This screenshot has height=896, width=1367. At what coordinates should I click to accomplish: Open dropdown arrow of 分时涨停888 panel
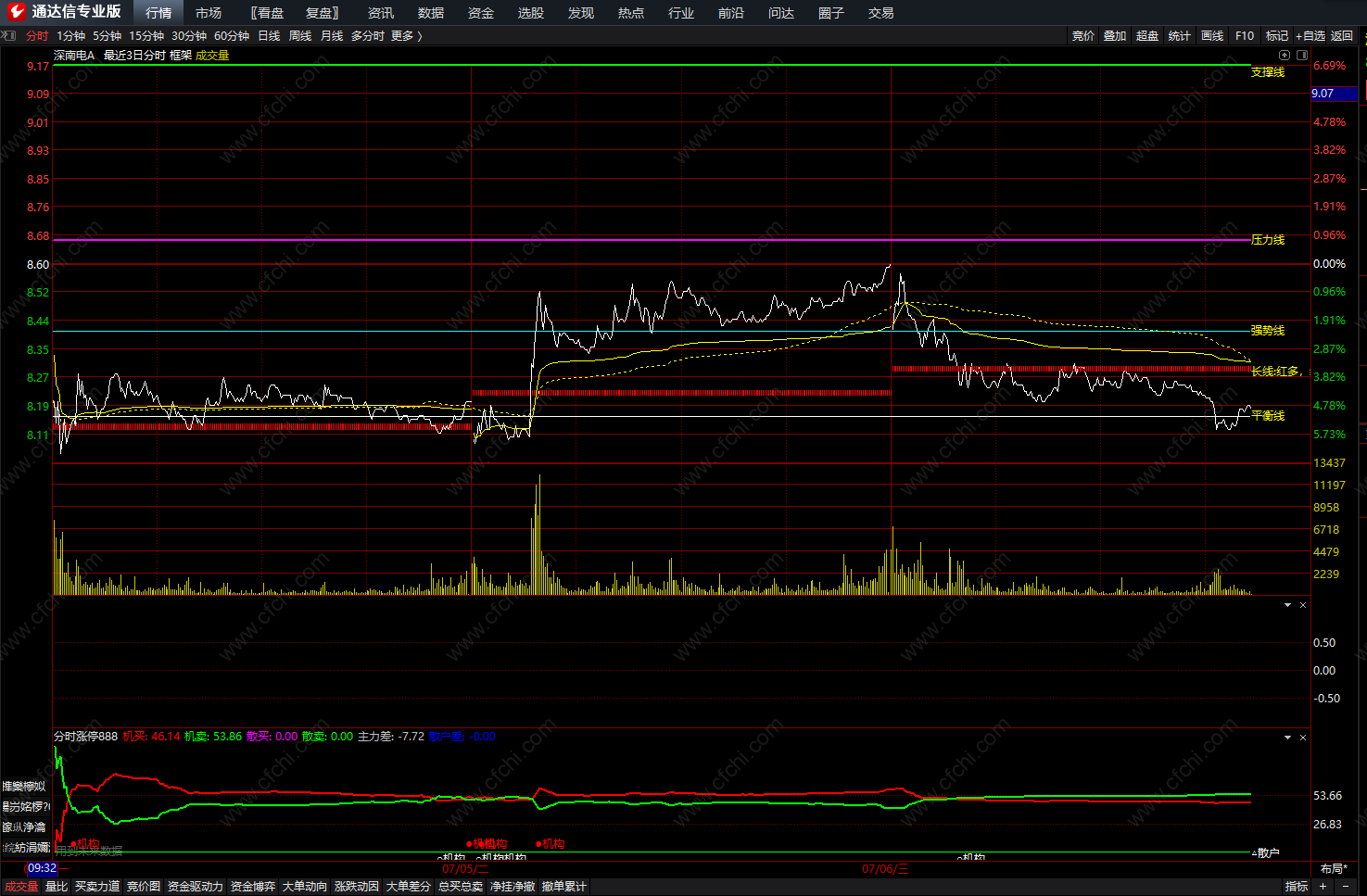[1287, 738]
